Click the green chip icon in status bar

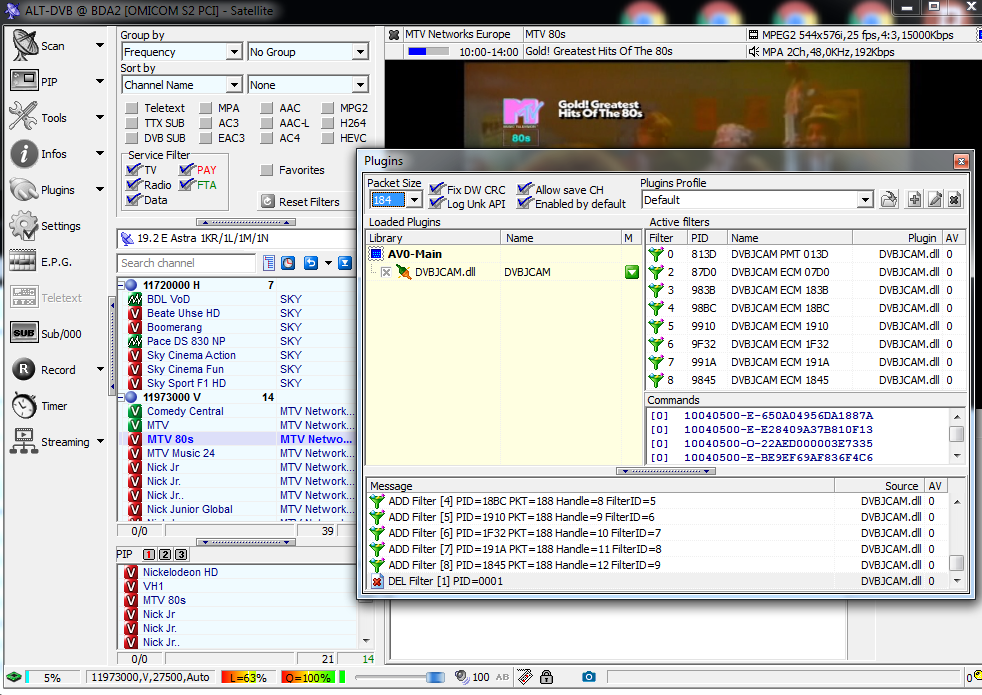pos(14,677)
